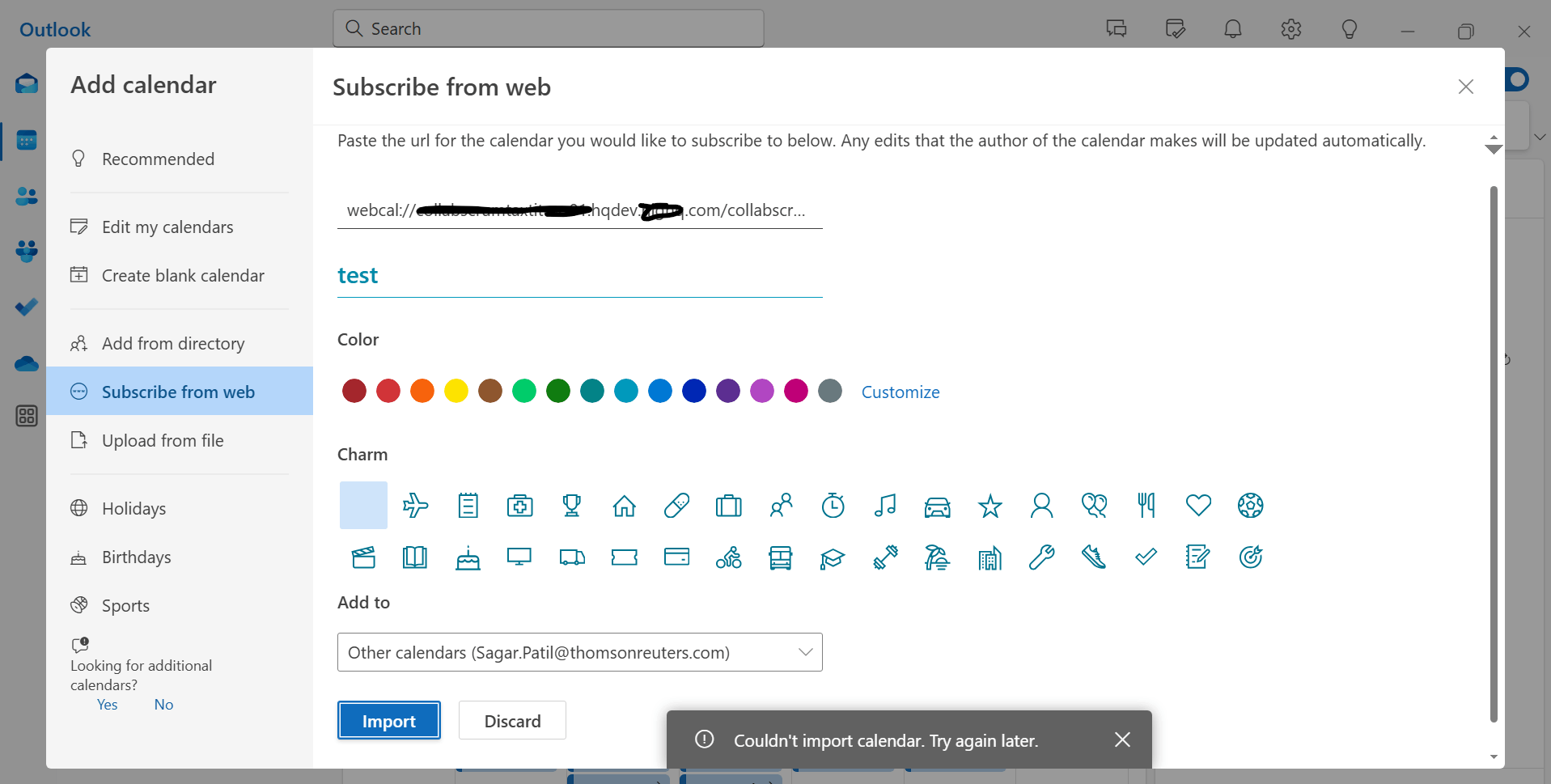Pick the music note charm
This screenshot has height=784, width=1551.
(x=885, y=506)
